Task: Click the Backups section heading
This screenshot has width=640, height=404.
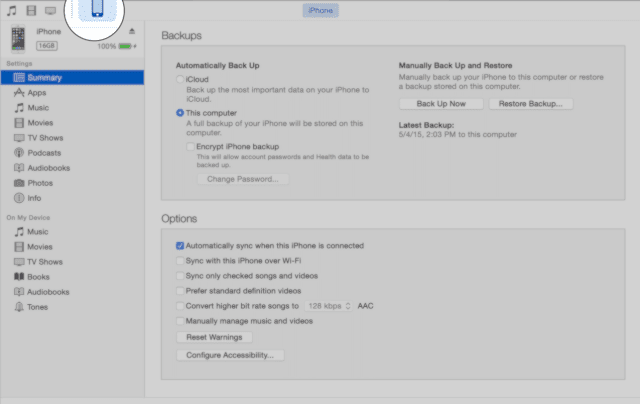Action: 181,36
